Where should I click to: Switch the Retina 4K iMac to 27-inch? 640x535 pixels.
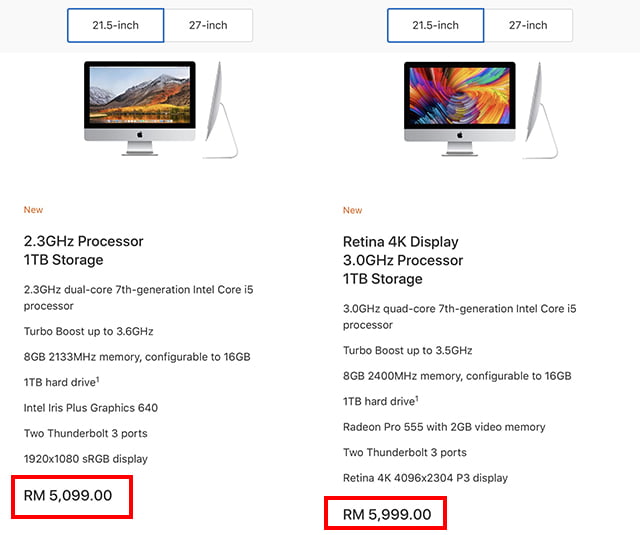(528, 25)
